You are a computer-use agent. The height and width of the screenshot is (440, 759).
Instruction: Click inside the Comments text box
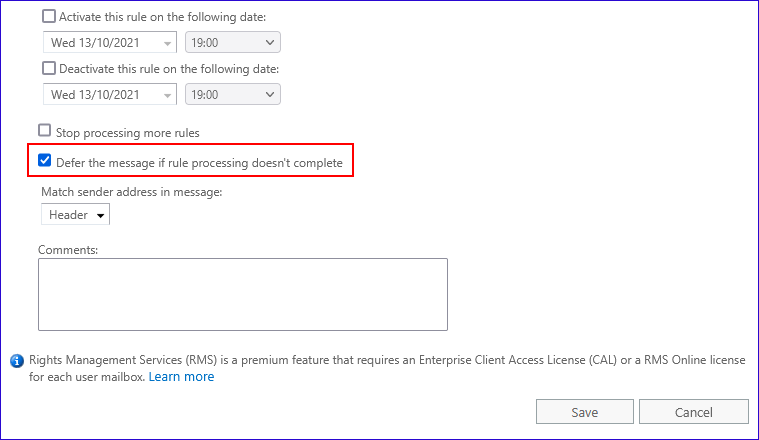tap(242, 294)
